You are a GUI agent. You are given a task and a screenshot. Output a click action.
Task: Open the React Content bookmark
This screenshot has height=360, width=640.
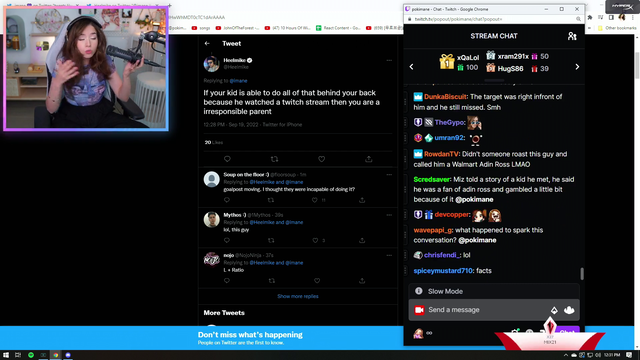click(338, 28)
